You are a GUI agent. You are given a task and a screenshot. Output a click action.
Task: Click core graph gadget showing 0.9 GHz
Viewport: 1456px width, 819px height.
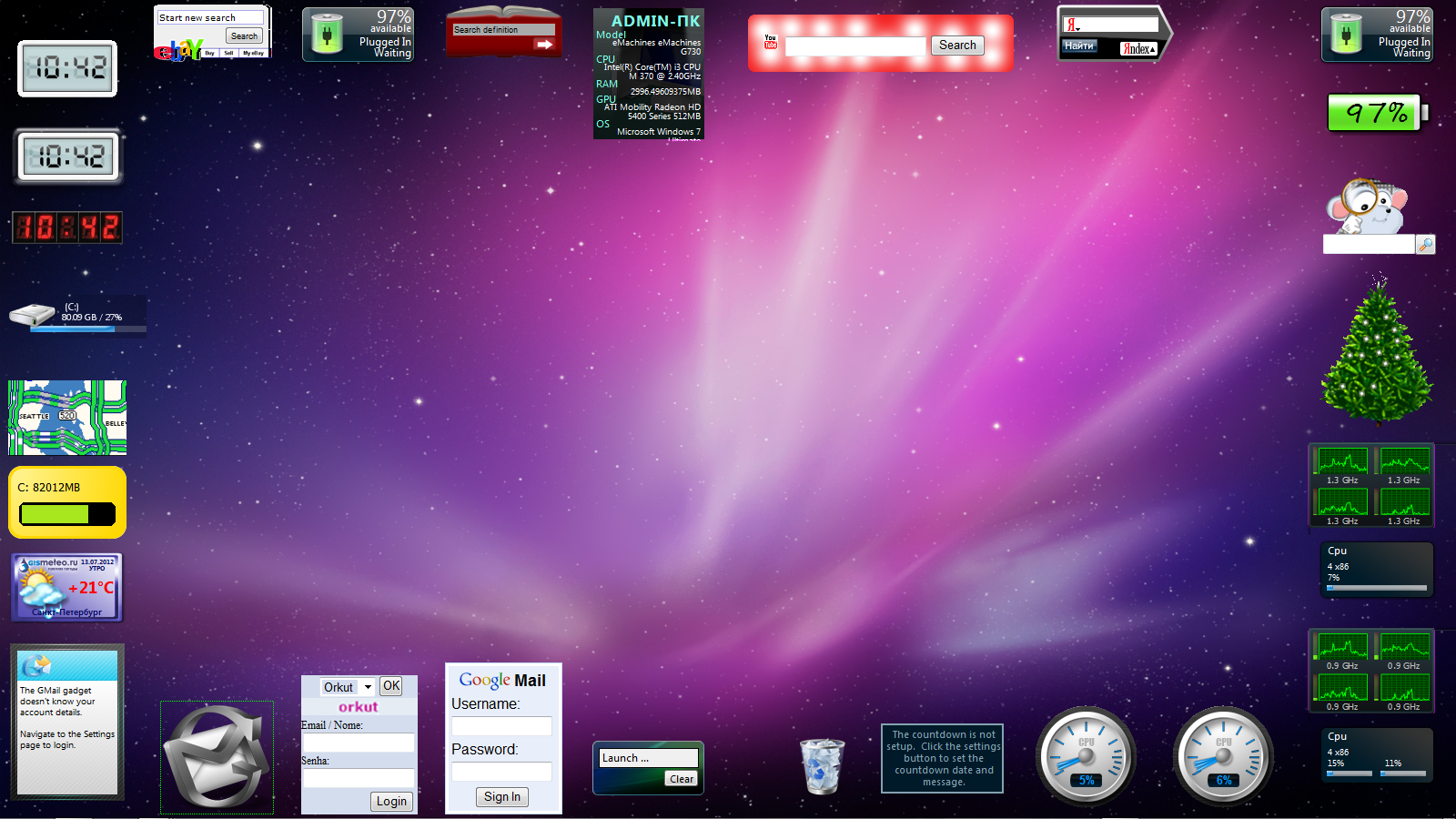1371,671
